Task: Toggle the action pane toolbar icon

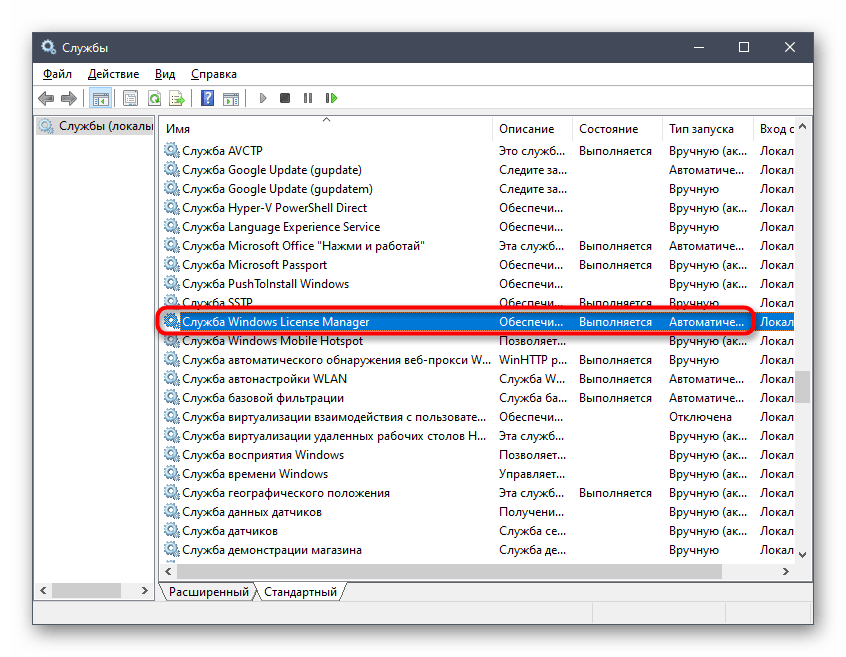Action: point(231,98)
